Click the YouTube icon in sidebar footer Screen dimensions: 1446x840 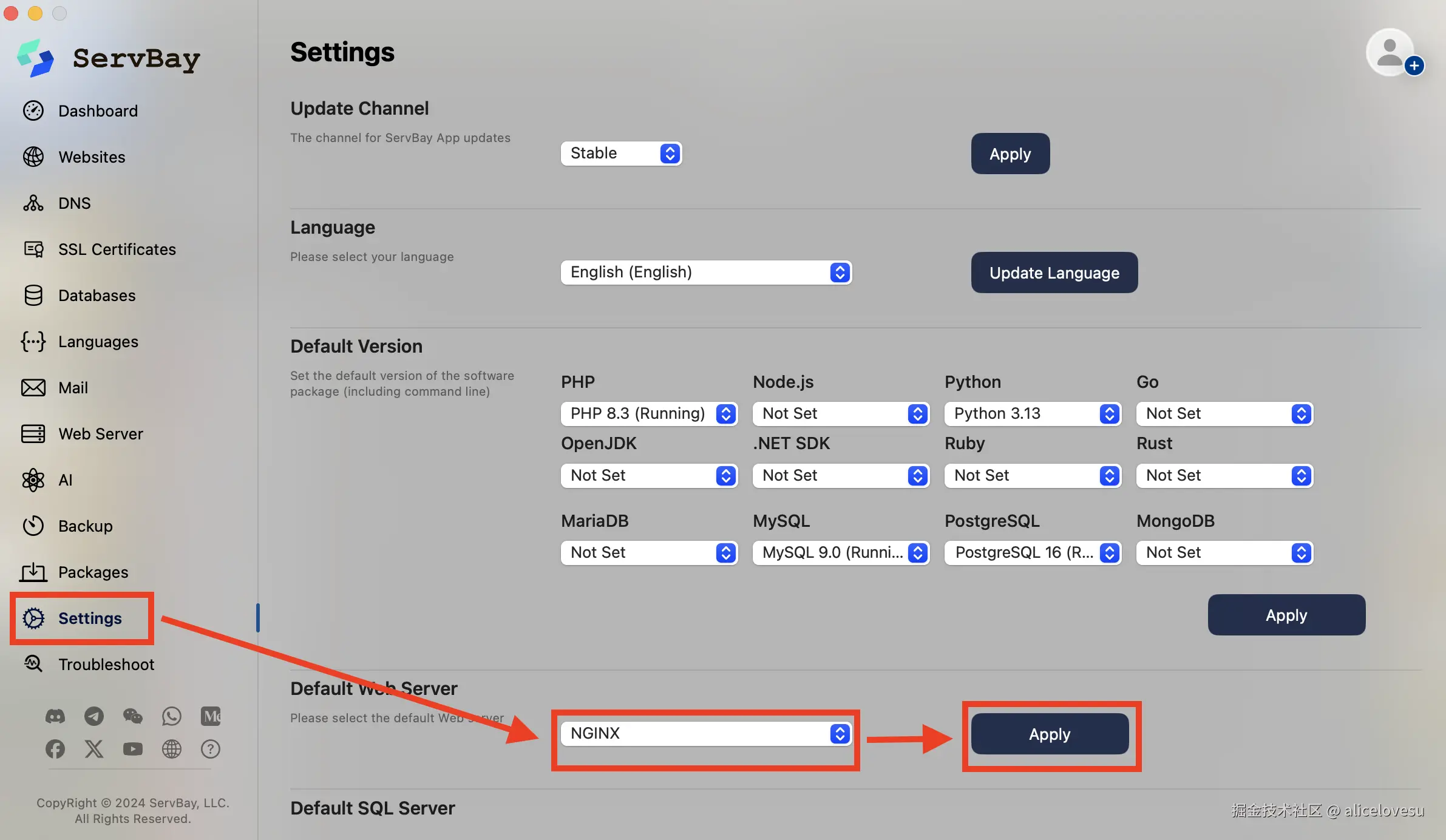tap(132, 749)
